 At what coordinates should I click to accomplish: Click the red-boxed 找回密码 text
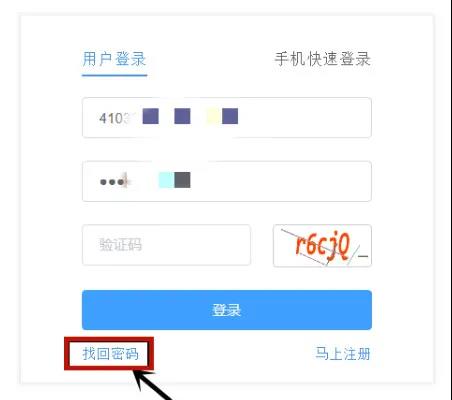pos(110,354)
